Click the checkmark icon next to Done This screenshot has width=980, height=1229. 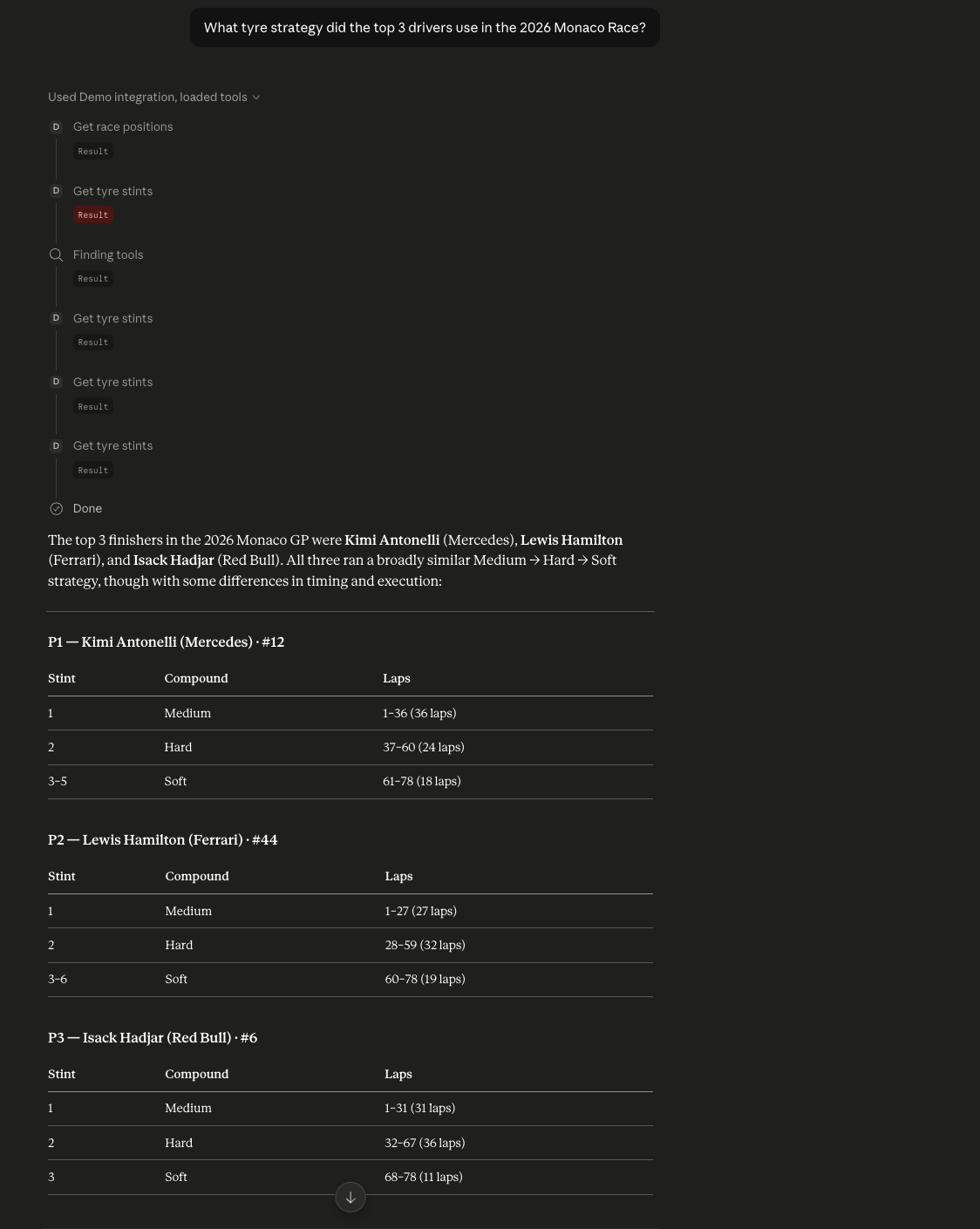(57, 509)
